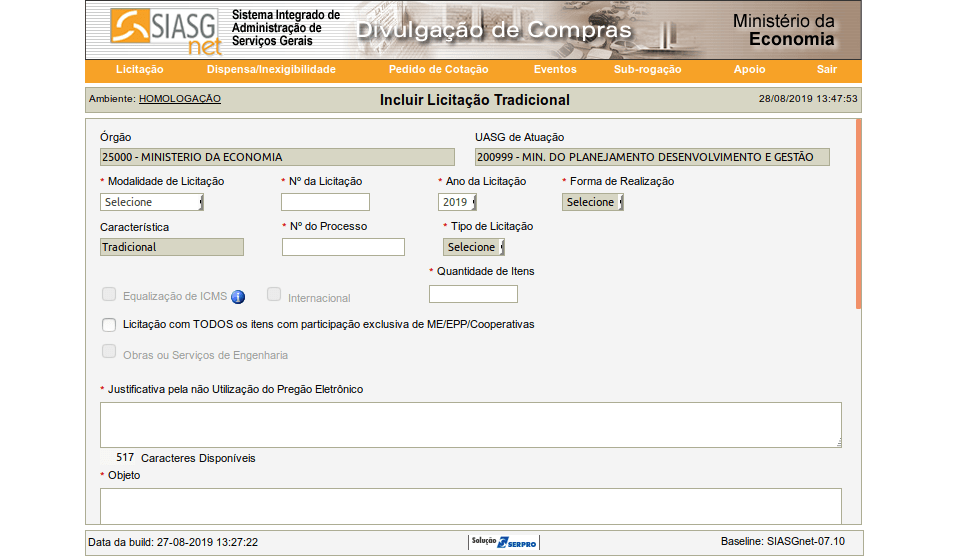This screenshot has height=557, width=978.
Task: Focus the Quantidade de Itens field
Action: [x=473, y=294]
